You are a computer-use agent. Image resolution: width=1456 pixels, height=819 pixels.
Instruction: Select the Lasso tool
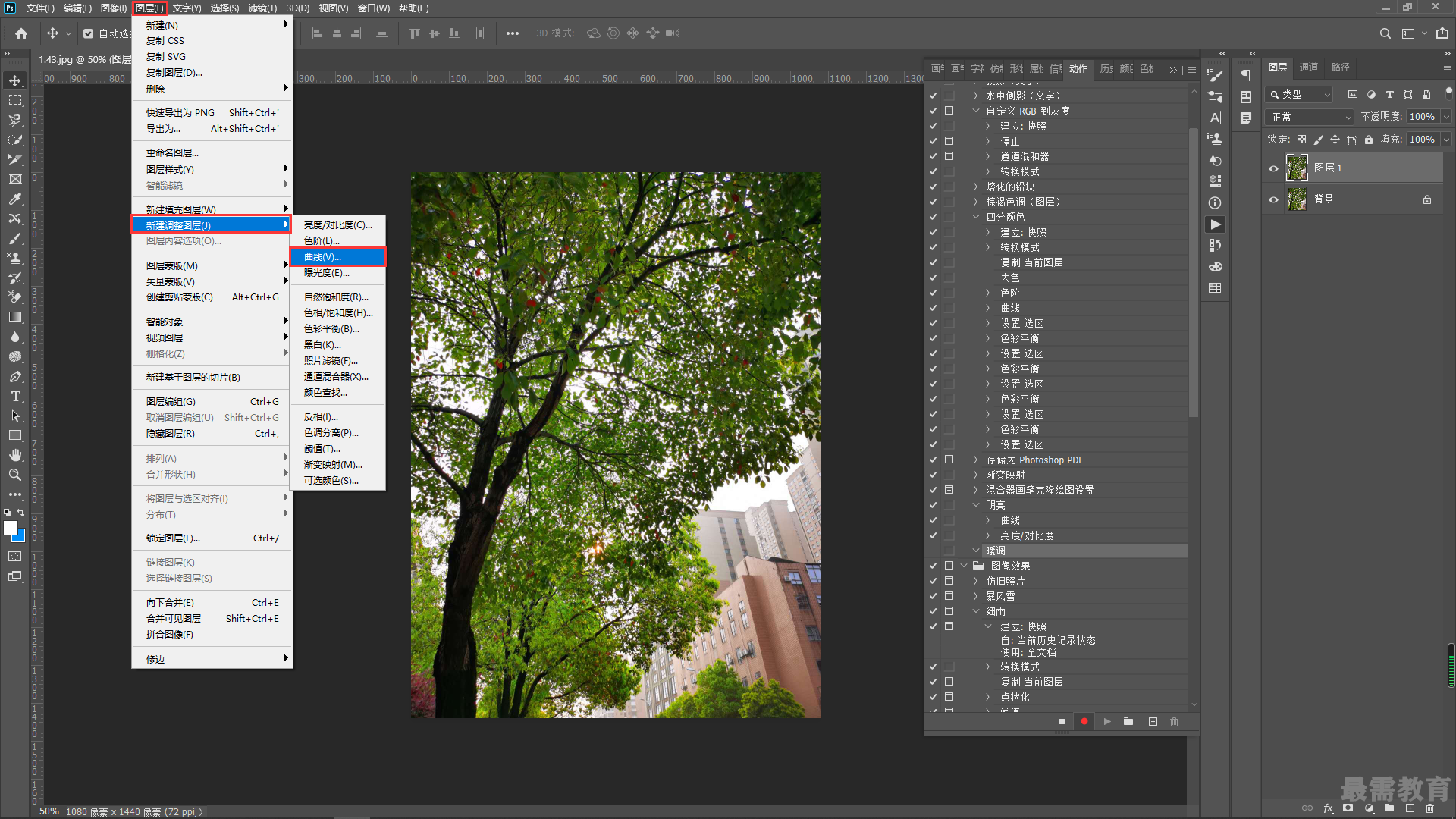coord(15,120)
